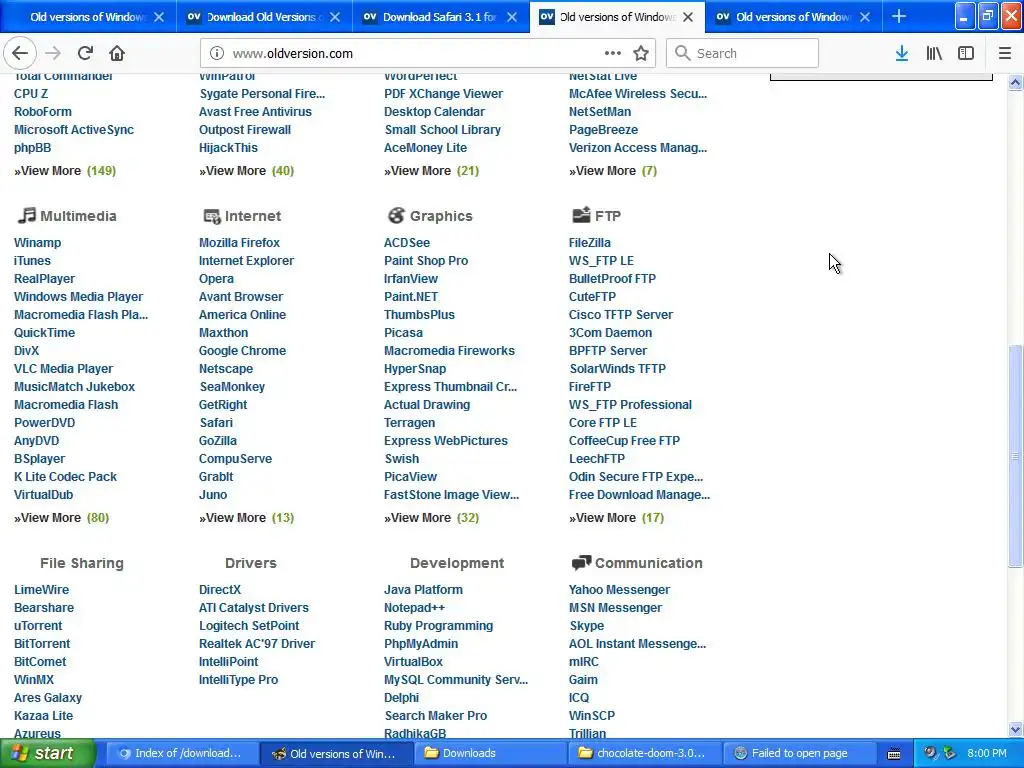
Task: Reload the current page
Action: tap(85, 54)
